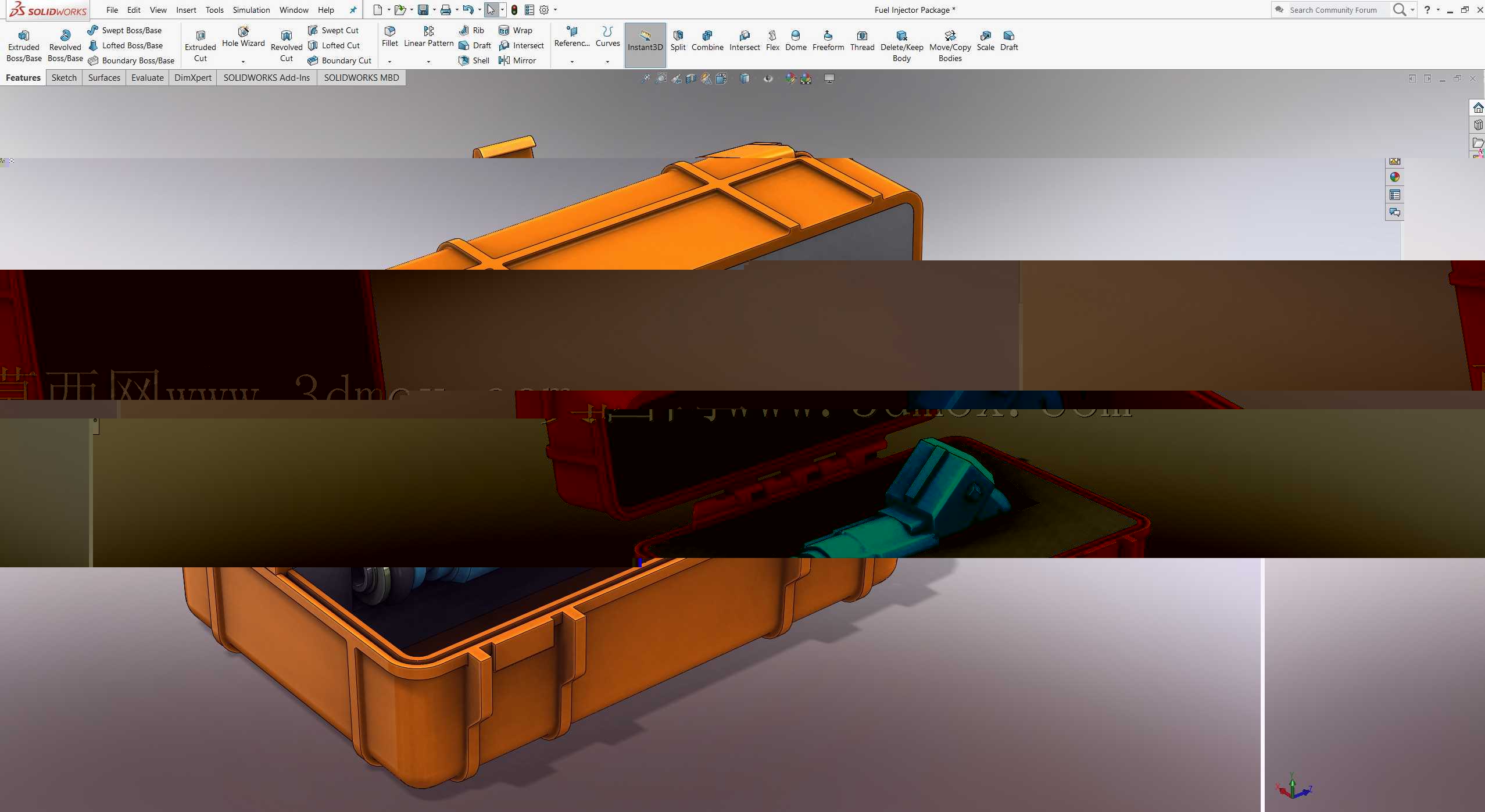Click the Zoom to Fit button

(x=645, y=78)
